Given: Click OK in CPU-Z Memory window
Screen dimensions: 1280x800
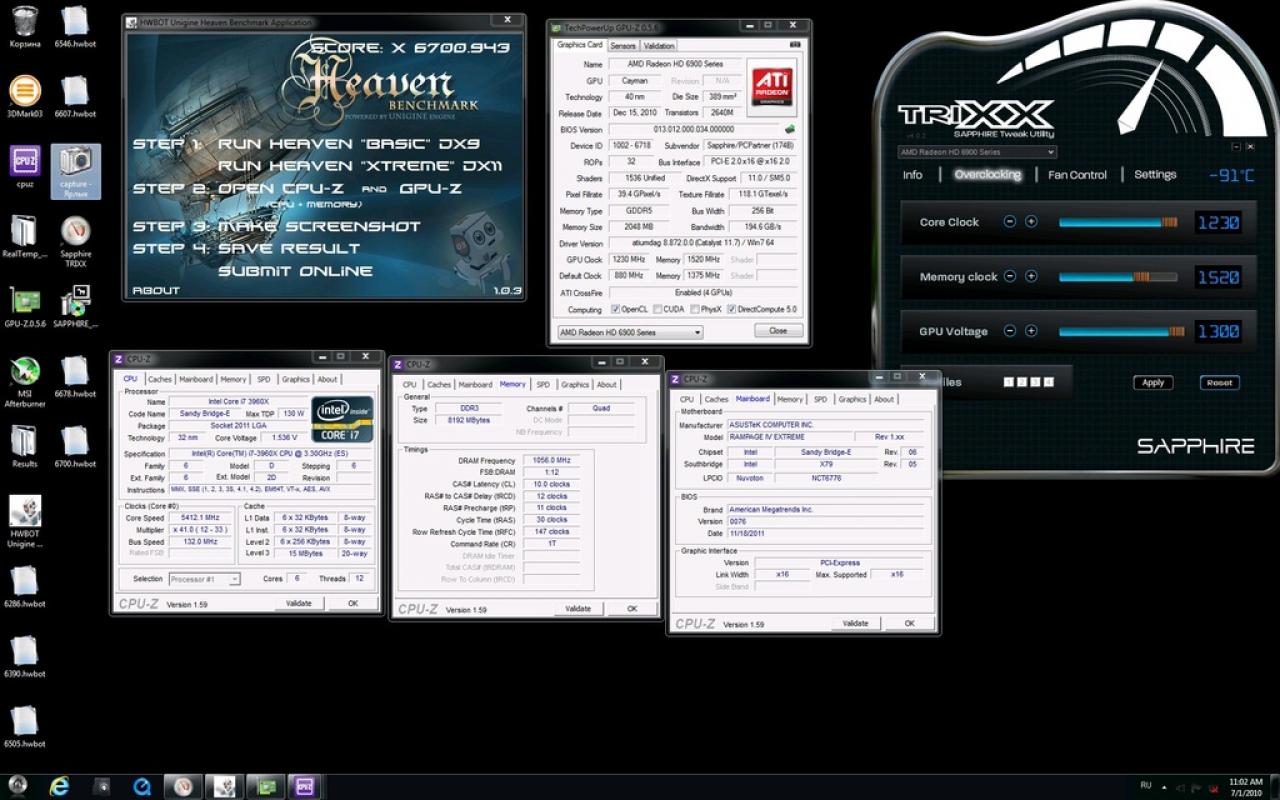Looking at the screenshot, I should tap(632, 608).
